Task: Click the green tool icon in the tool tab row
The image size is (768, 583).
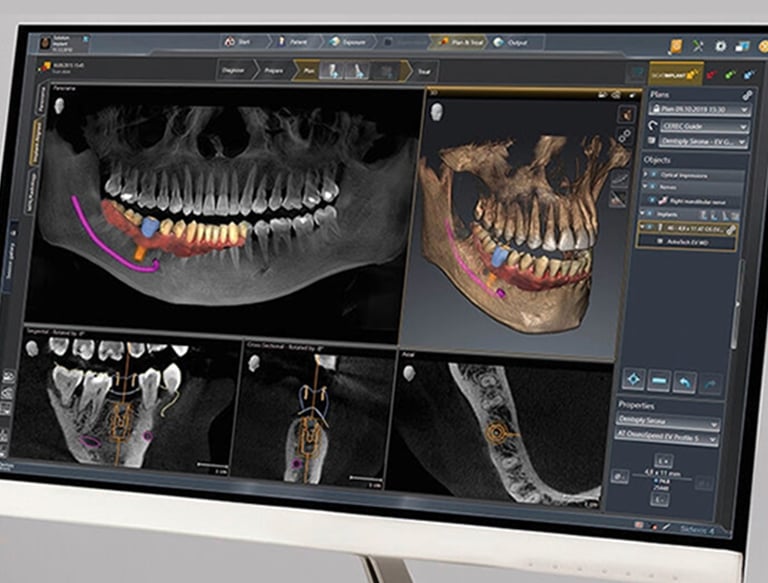Action: click(x=730, y=75)
